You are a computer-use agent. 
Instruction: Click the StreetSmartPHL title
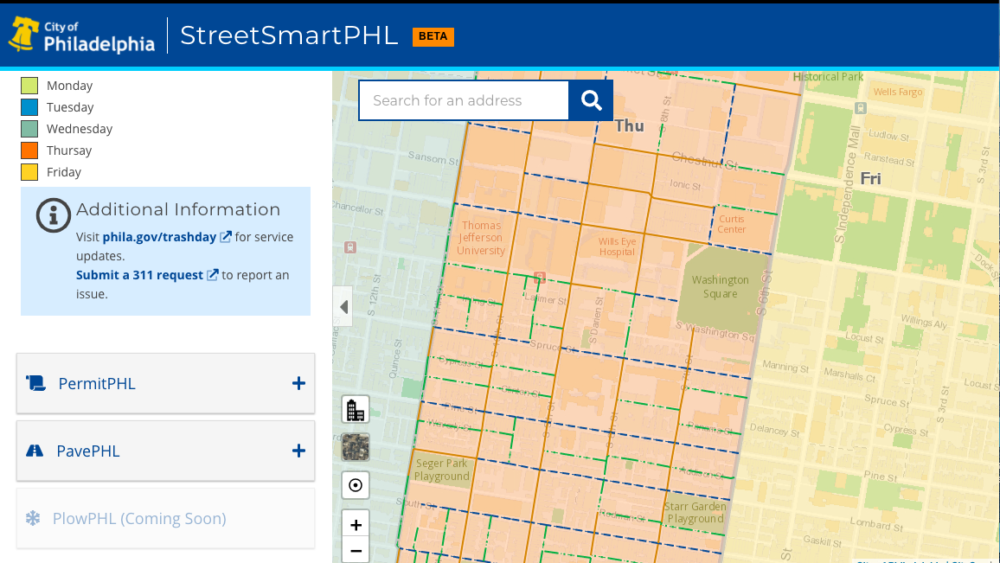(288, 36)
